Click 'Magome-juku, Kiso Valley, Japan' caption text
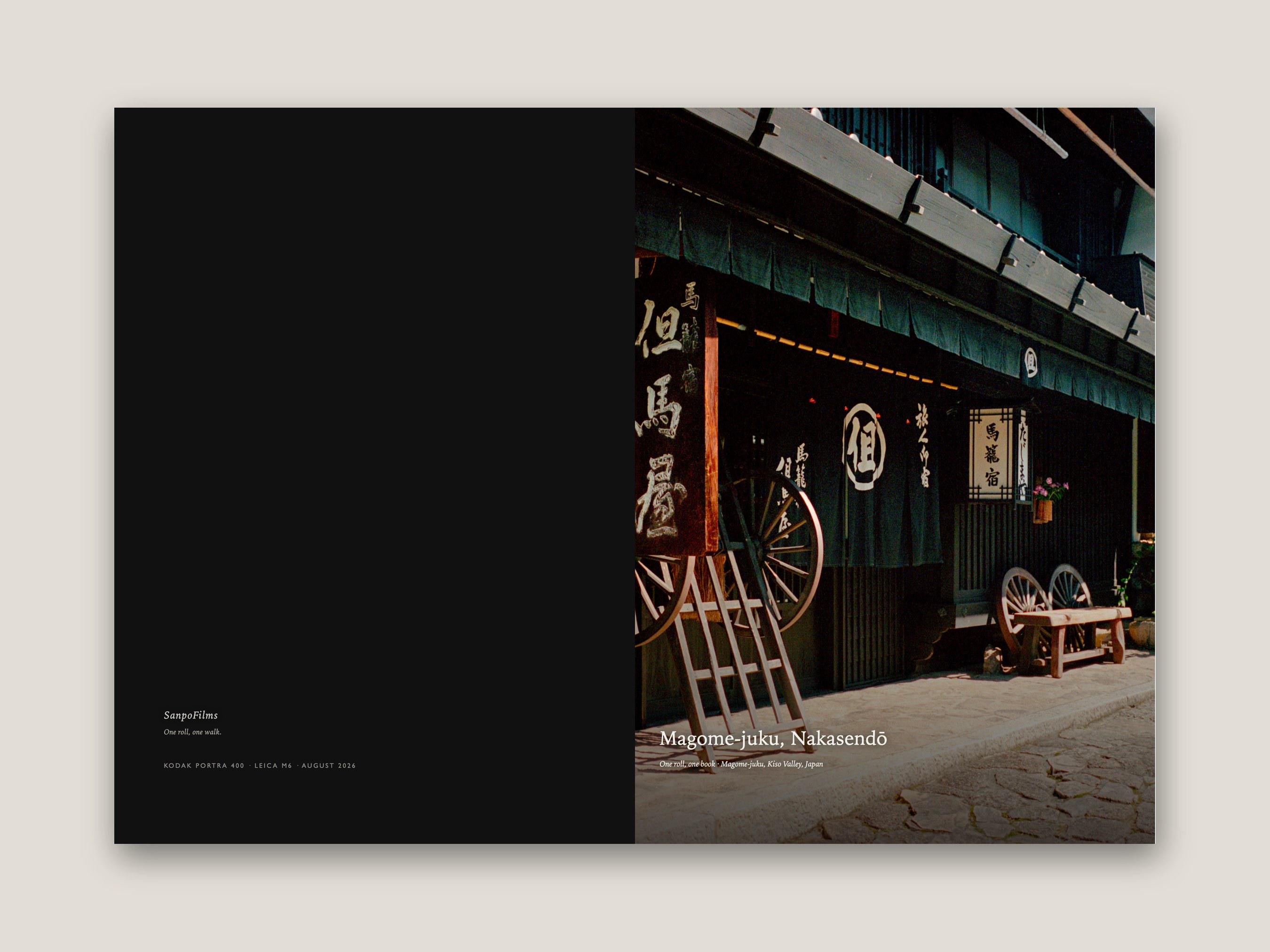 772,764
